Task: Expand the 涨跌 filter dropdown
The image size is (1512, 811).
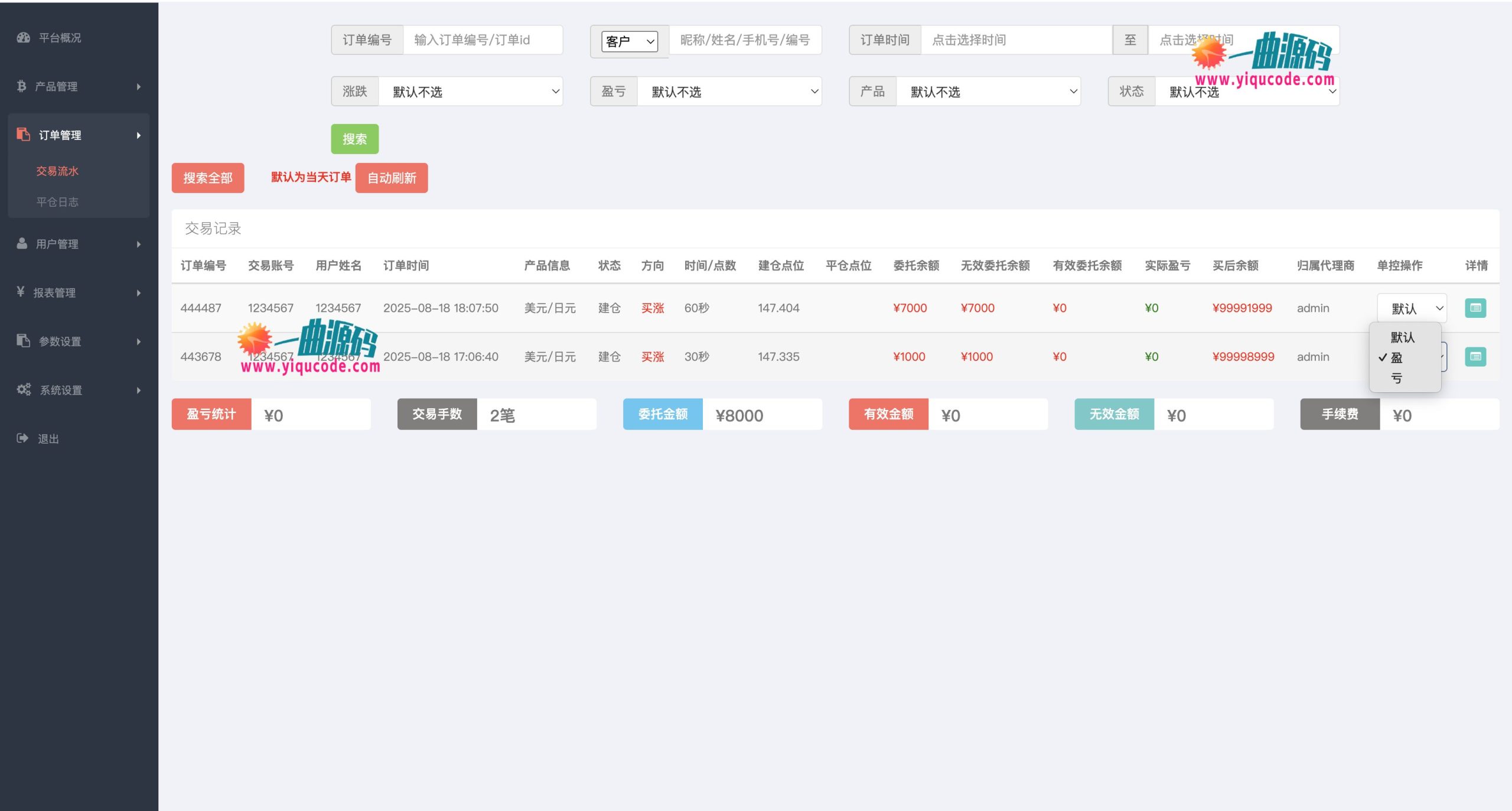Action: 470,92
